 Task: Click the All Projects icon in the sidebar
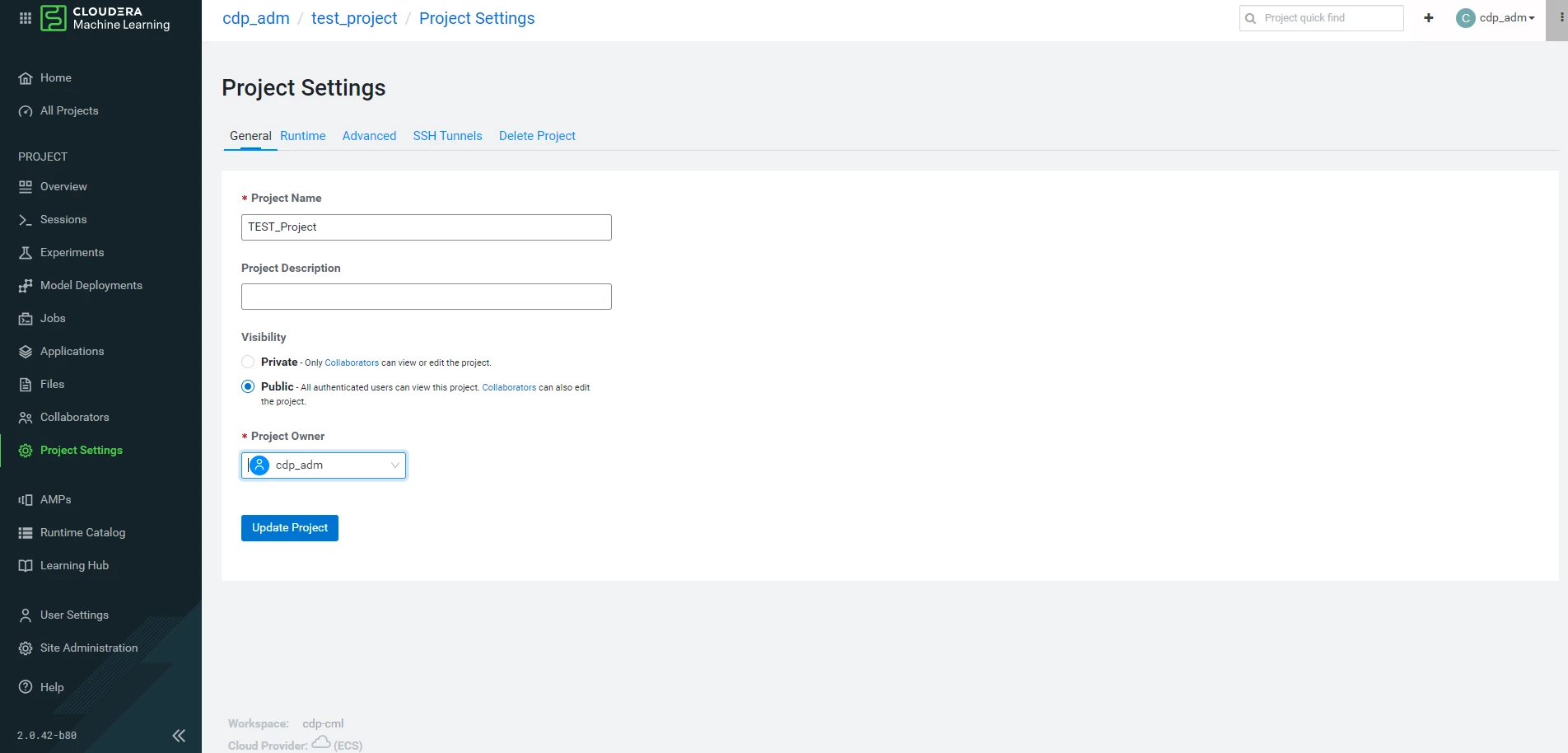point(26,111)
